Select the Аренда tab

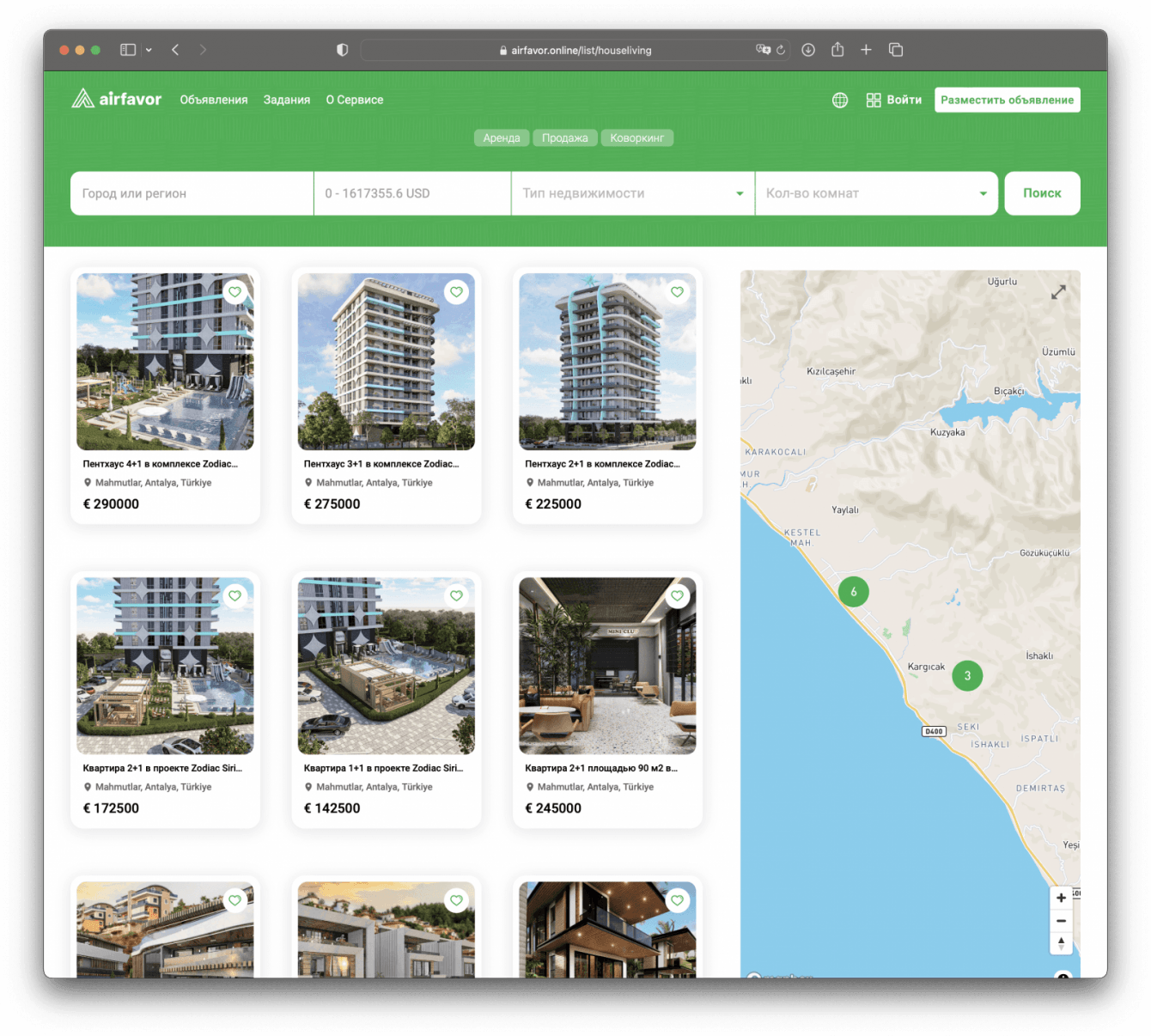(502, 138)
